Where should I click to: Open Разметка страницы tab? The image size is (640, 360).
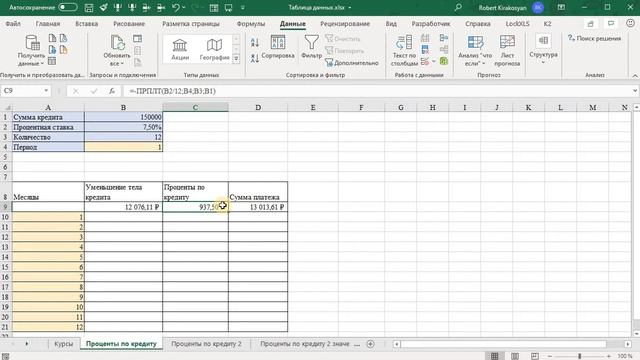[x=191, y=24]
